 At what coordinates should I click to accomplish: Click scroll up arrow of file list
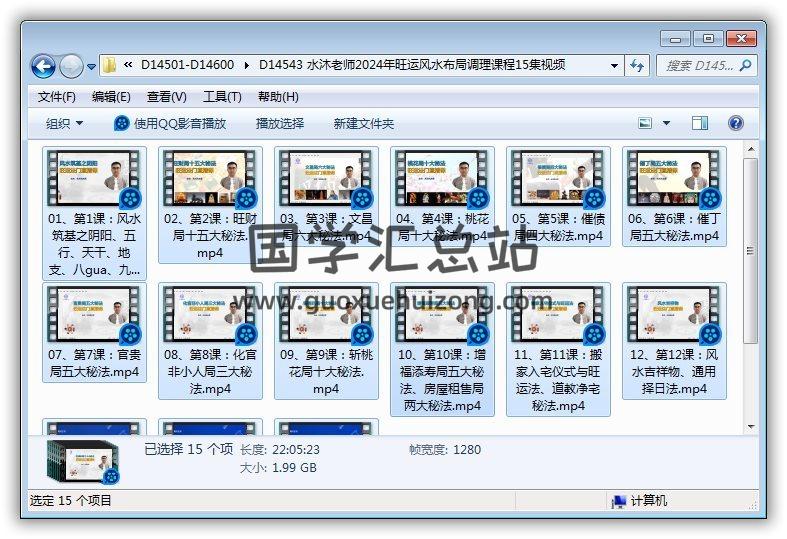click(751, 150)
